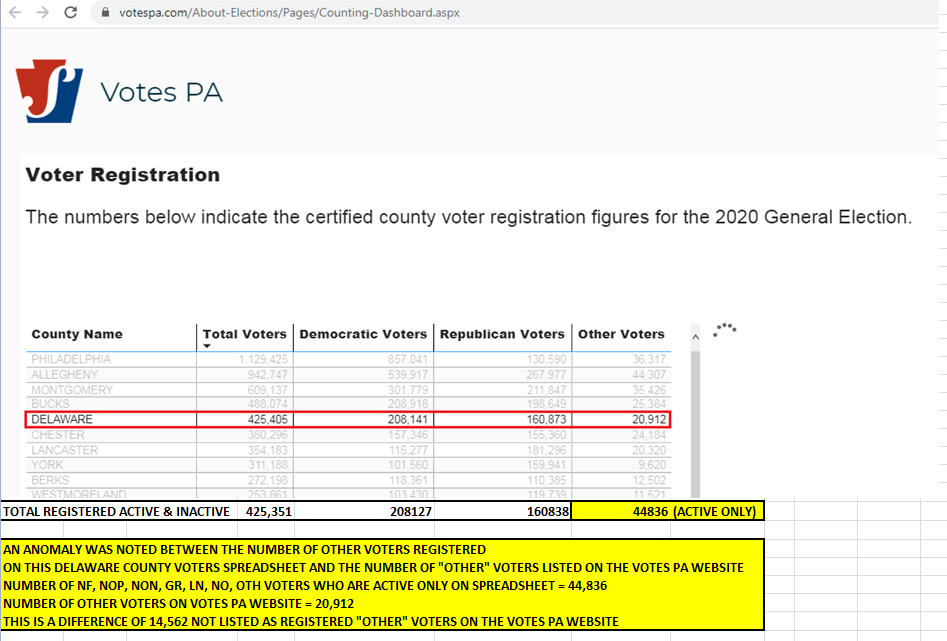This screenshot has height=641, width=947.
Task: Sort by Republican Voters column header
Action: [502, 334]
